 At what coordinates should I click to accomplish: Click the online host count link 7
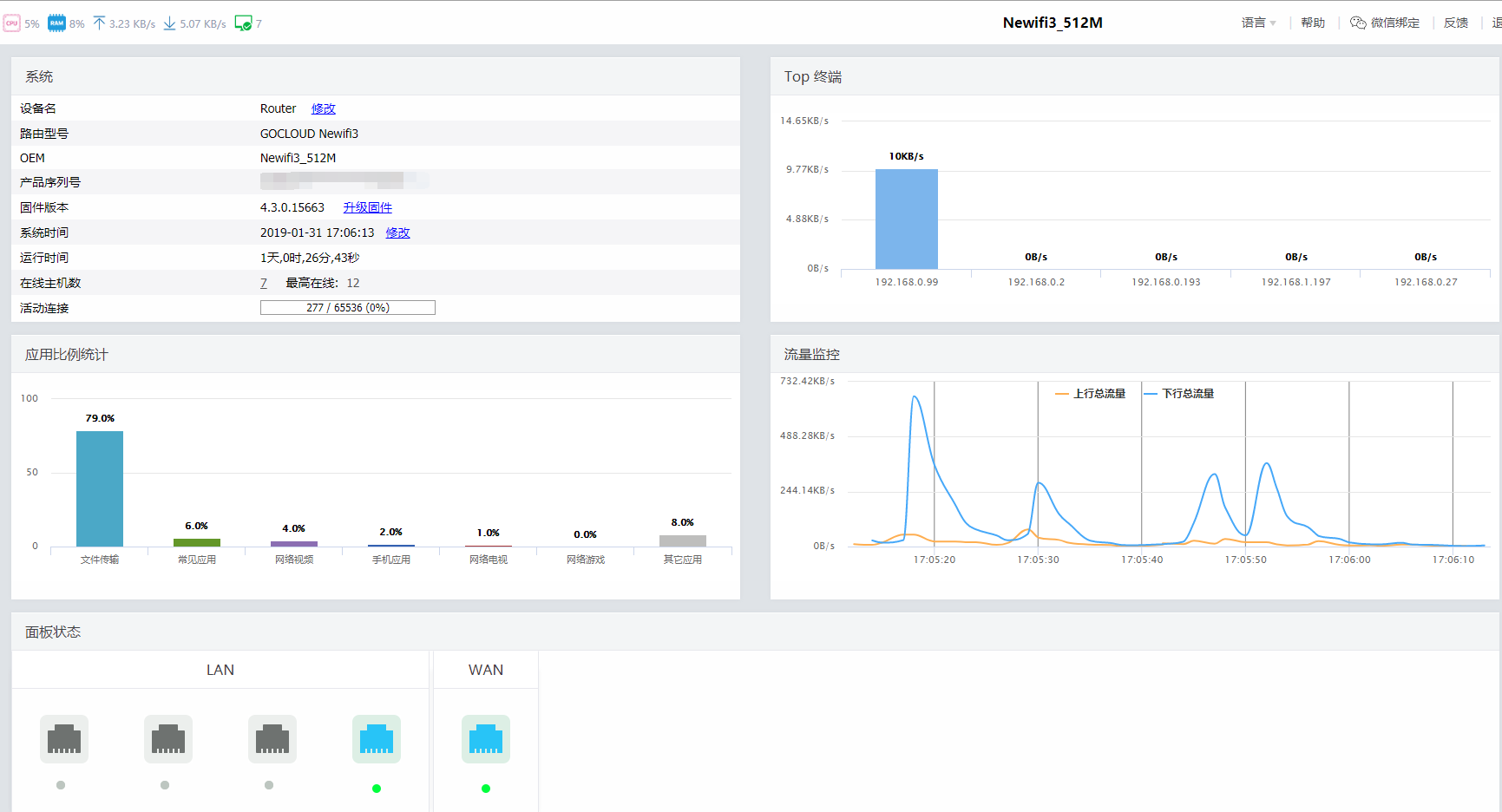264,283
